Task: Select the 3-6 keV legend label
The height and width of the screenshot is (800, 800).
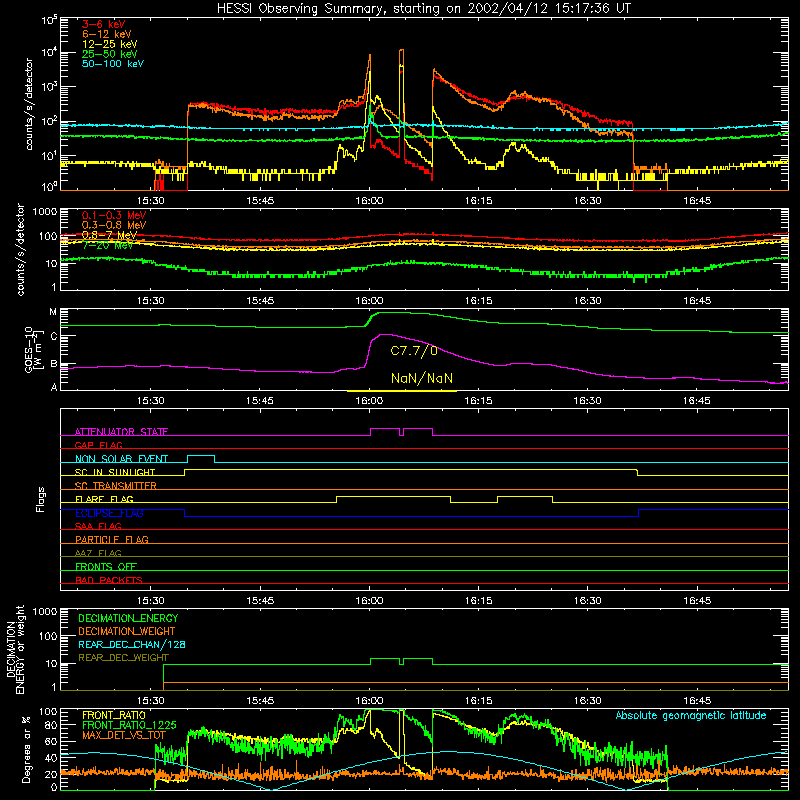Action: 104,24
